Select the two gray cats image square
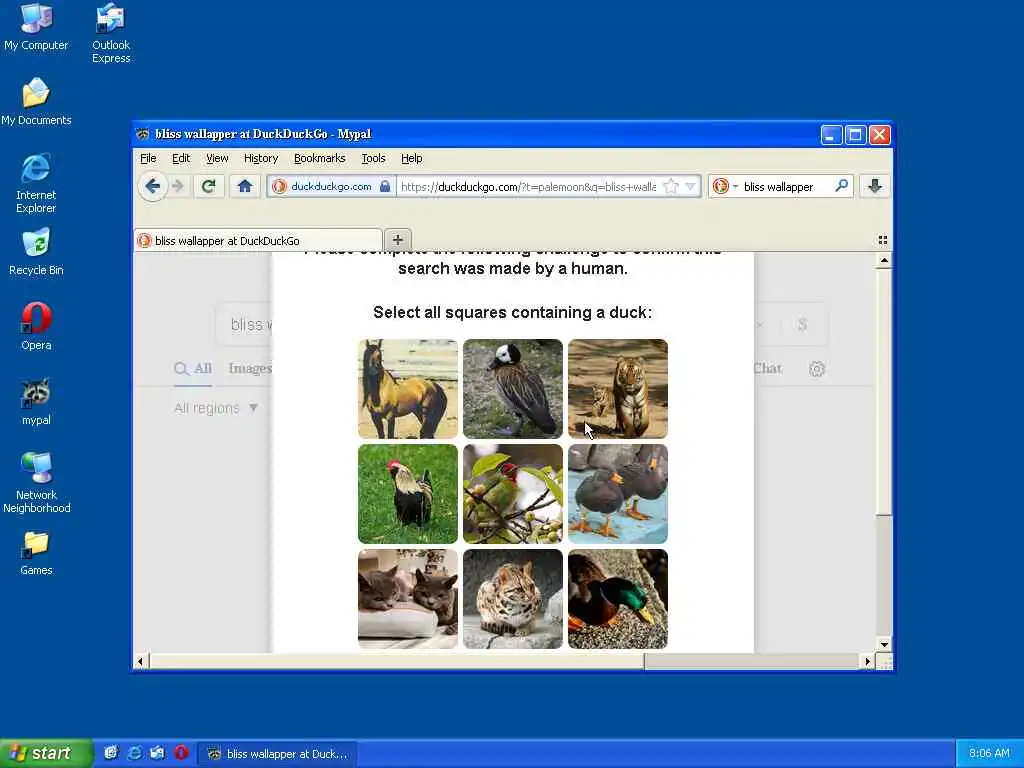The height and width of the screenshot is (768, 1024). (x=408, y=599)
